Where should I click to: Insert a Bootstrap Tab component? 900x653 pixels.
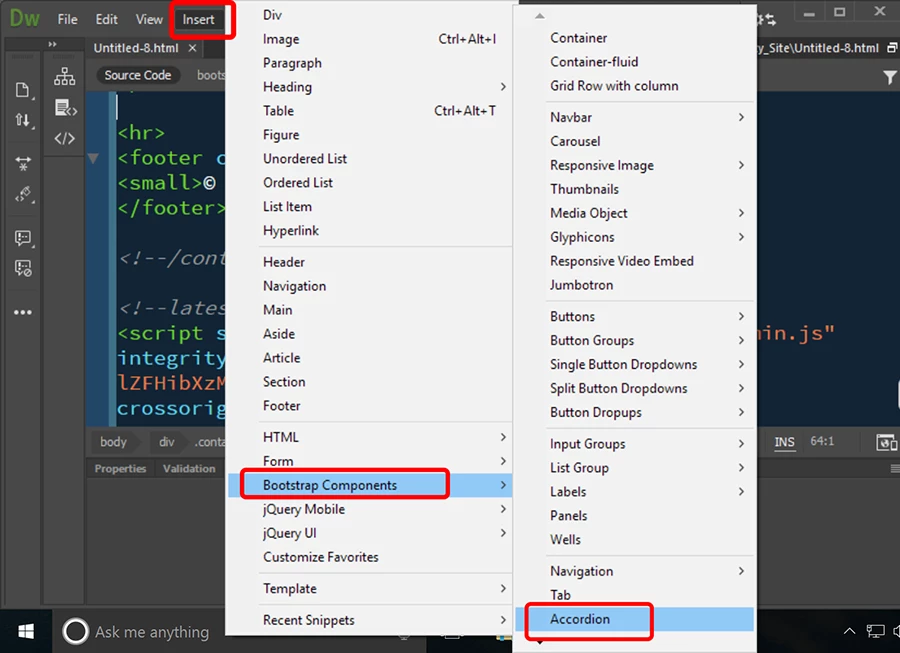tap(634, 595)
